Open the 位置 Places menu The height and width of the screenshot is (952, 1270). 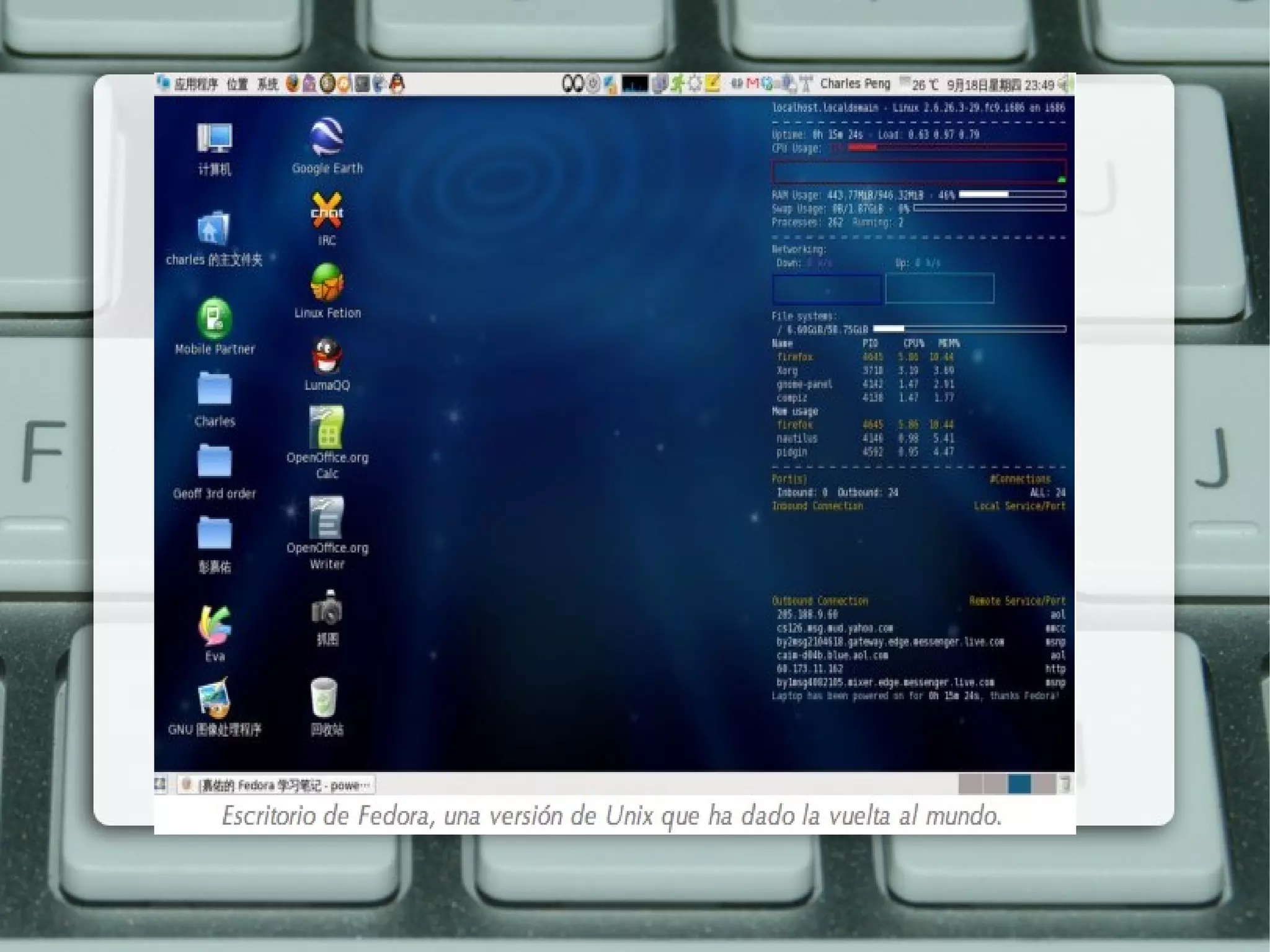237,84
